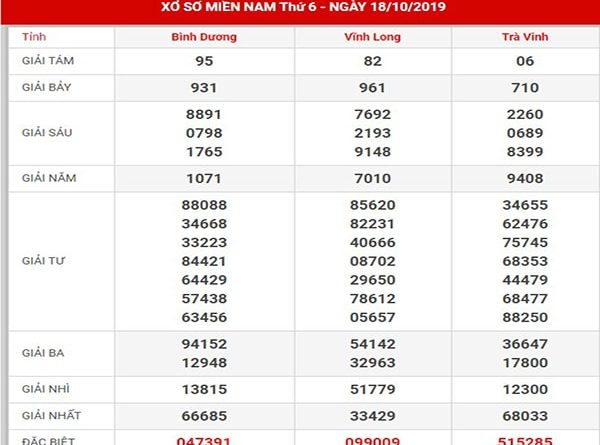600x445 pixels.
Task: Select the GIẢI TƯ row label
Action: (x=43, y=261)
